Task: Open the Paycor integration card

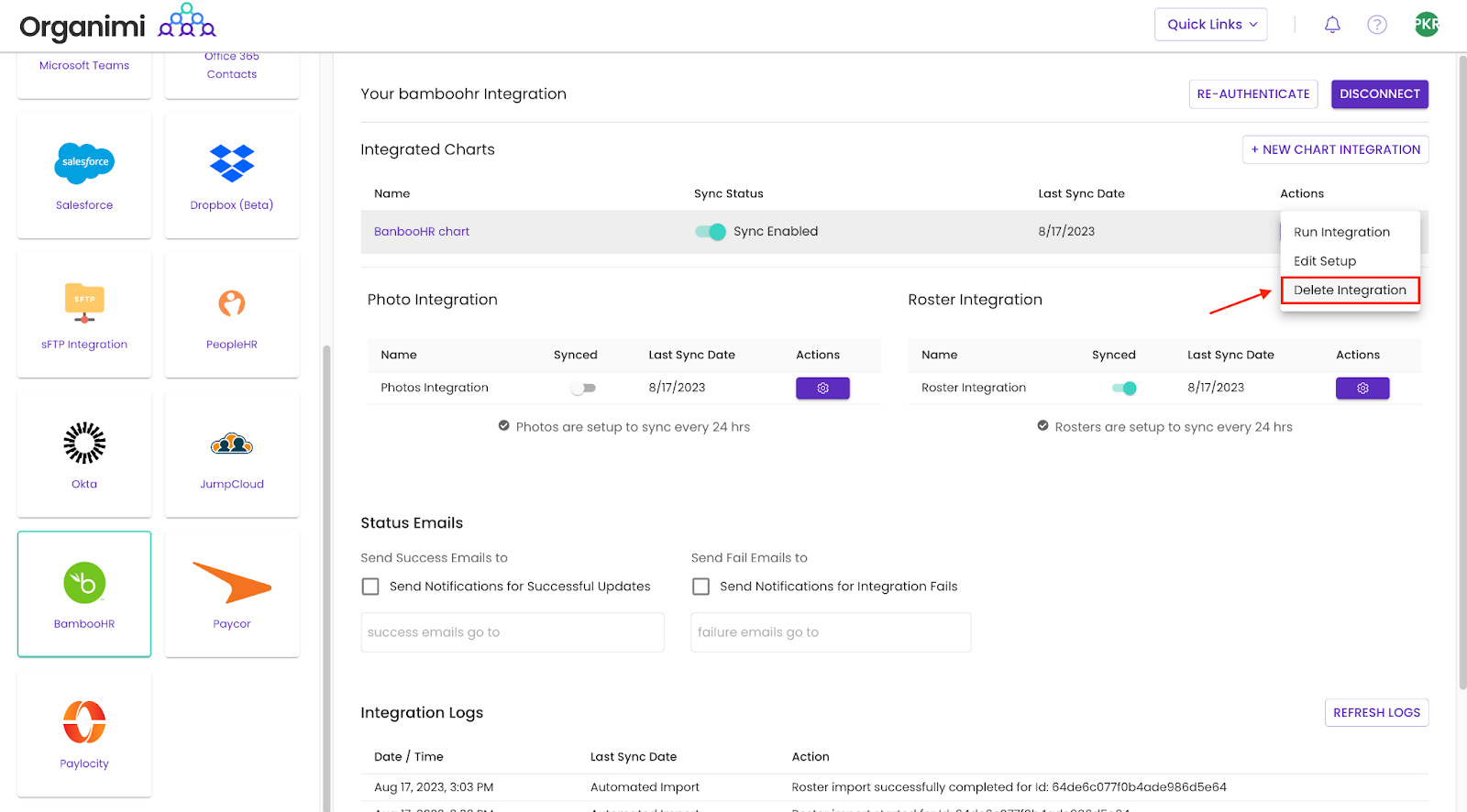Action: tap(232, 594)
